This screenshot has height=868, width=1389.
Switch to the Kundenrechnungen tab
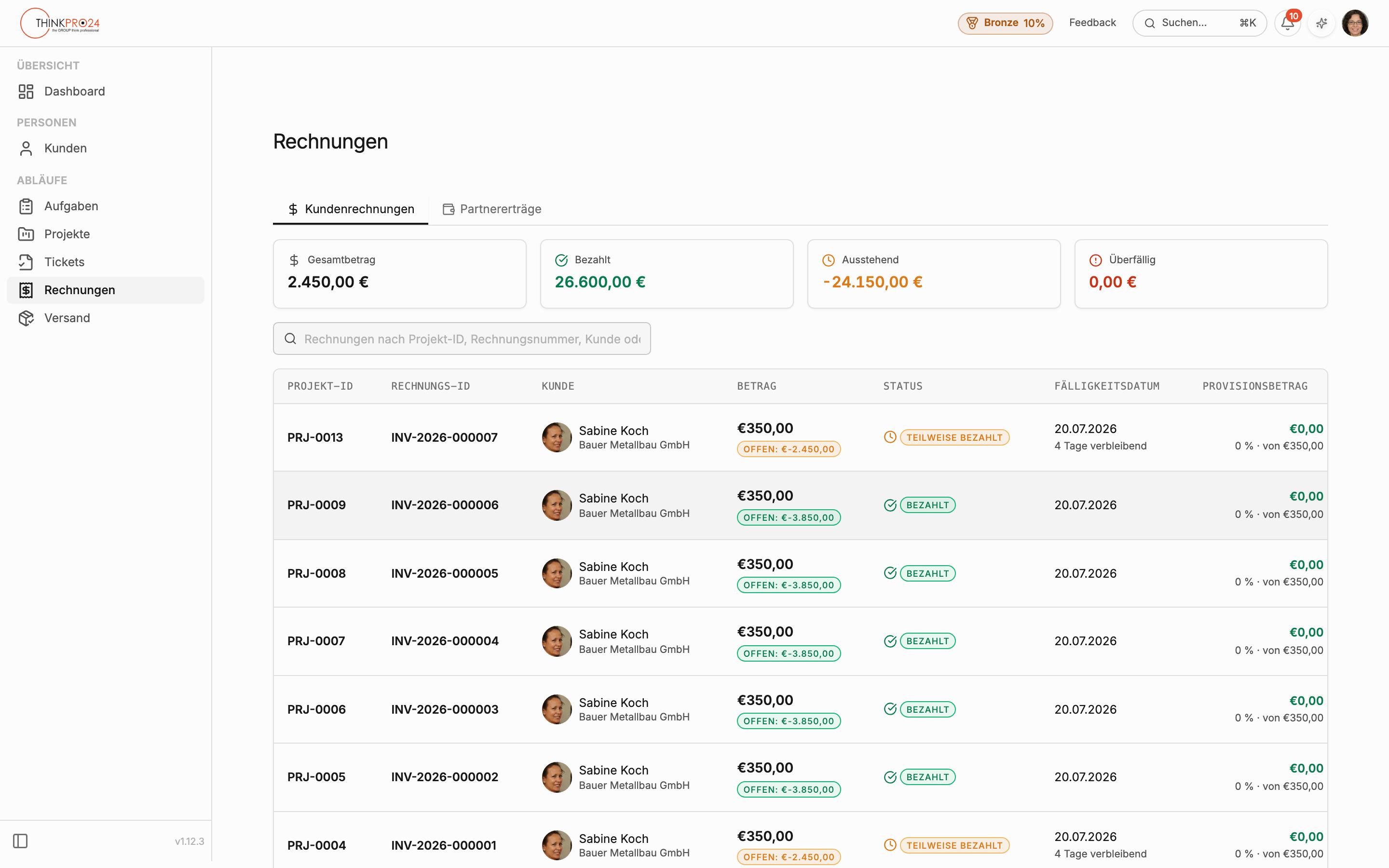(x=351, y=209)
